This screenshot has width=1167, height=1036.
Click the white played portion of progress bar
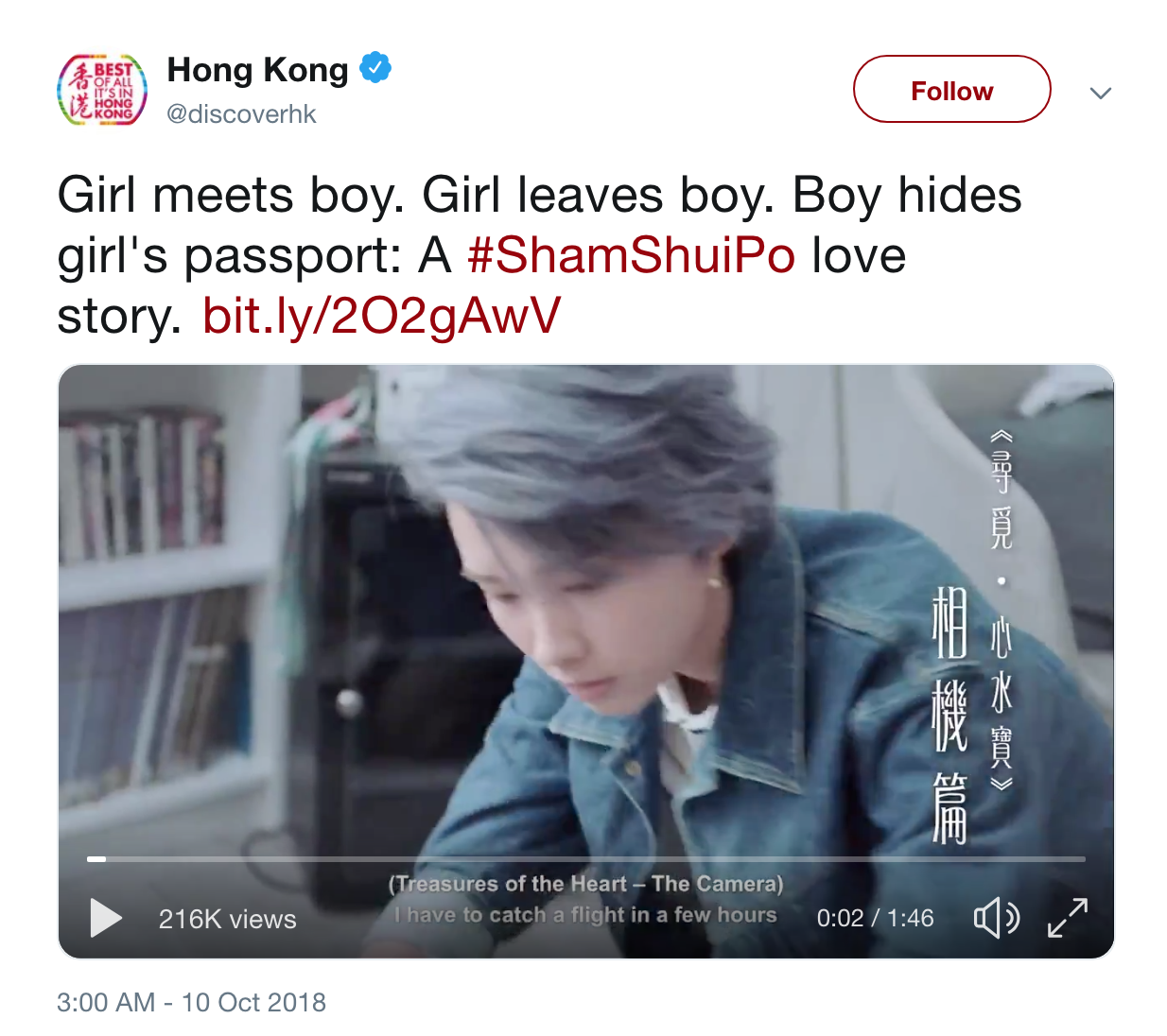pyautogui.click(x=96, y=859)
